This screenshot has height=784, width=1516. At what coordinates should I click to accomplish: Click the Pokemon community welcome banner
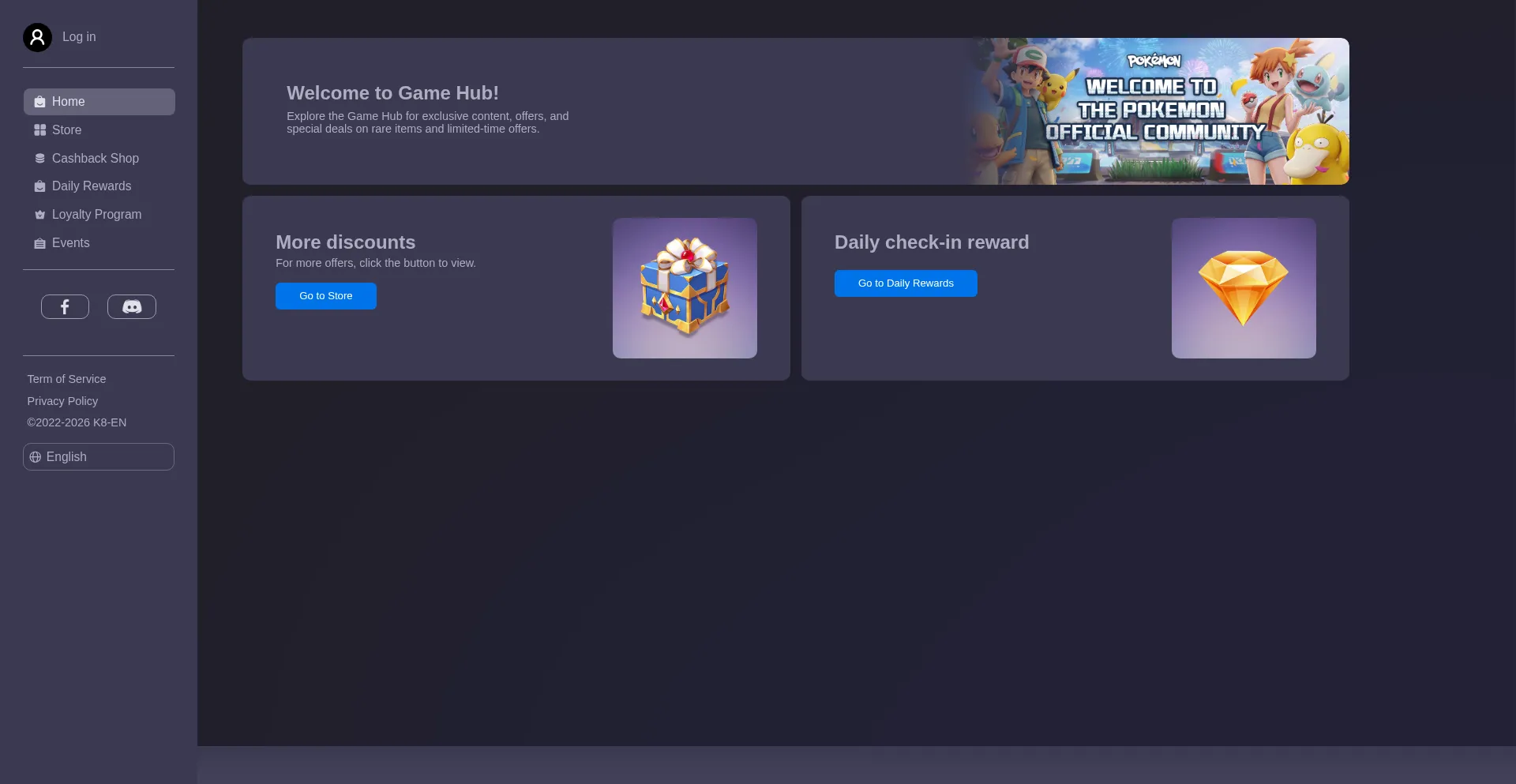click(1156, 111)
